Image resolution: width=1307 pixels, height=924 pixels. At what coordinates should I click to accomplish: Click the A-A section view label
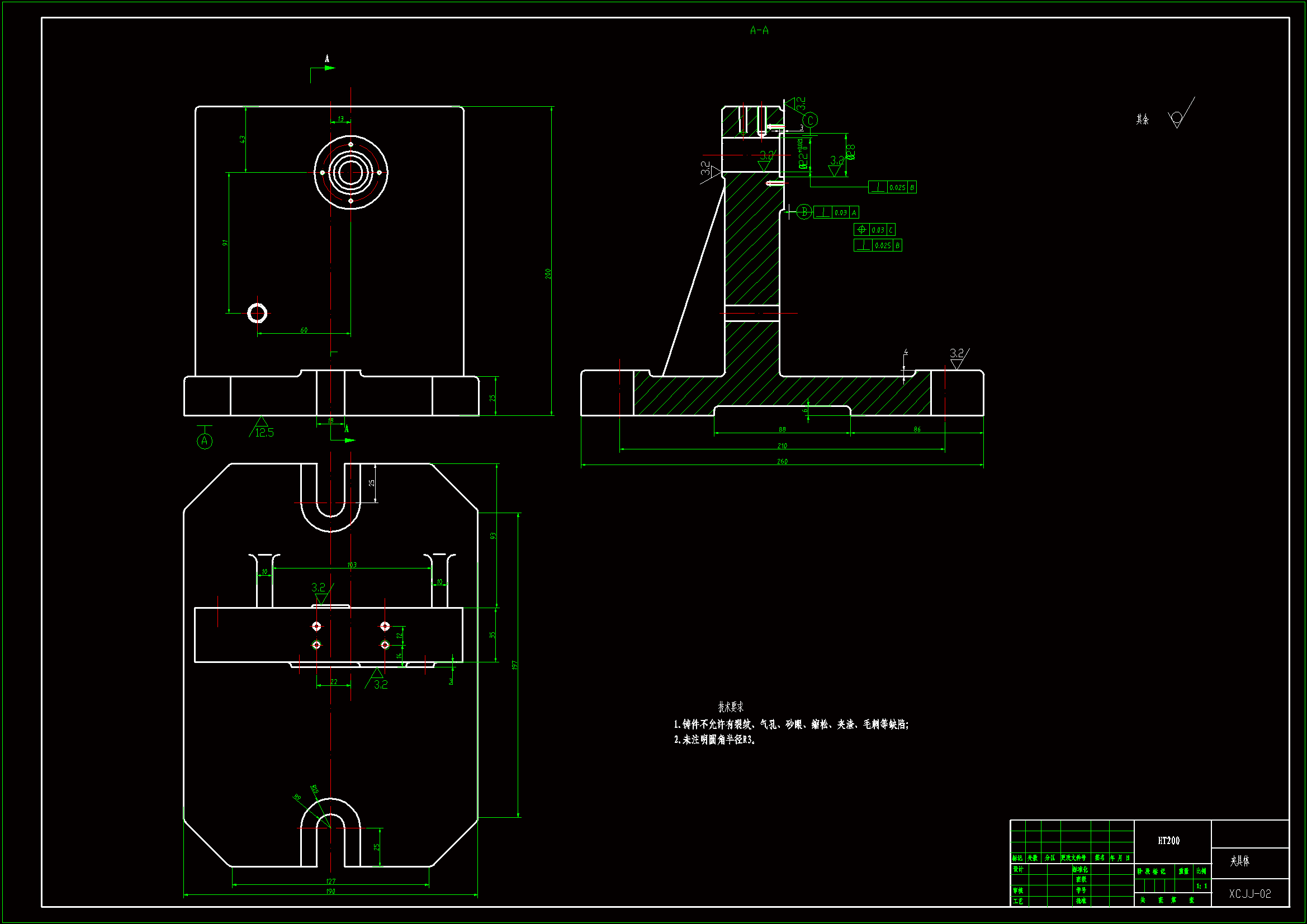[759, 31]
